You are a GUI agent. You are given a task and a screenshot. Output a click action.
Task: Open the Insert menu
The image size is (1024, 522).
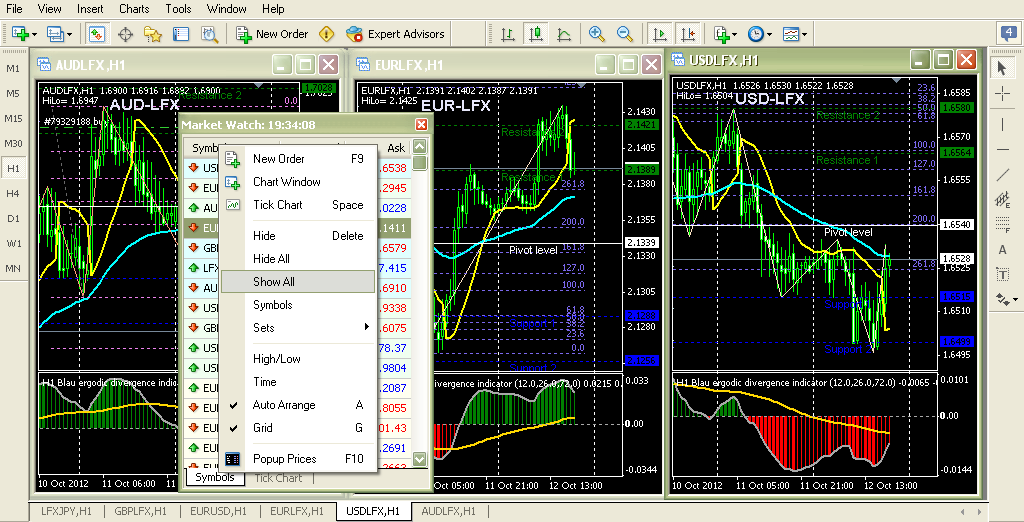(90, 8)
